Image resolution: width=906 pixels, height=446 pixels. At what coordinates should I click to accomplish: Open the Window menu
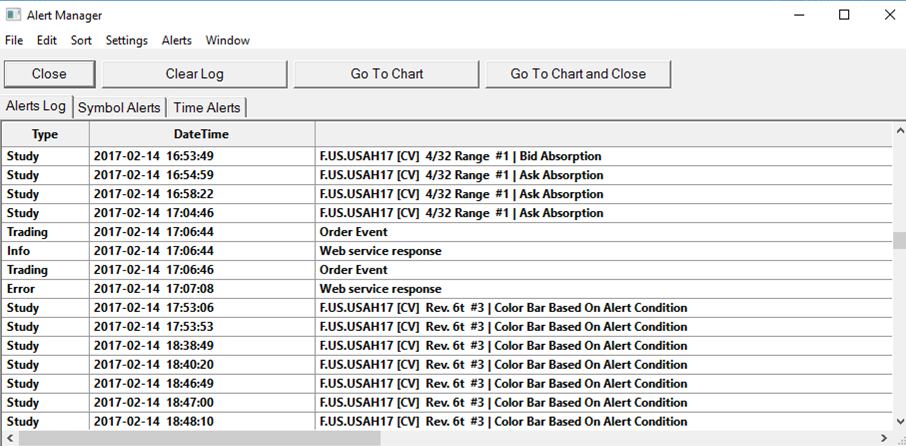click(228, 41)
